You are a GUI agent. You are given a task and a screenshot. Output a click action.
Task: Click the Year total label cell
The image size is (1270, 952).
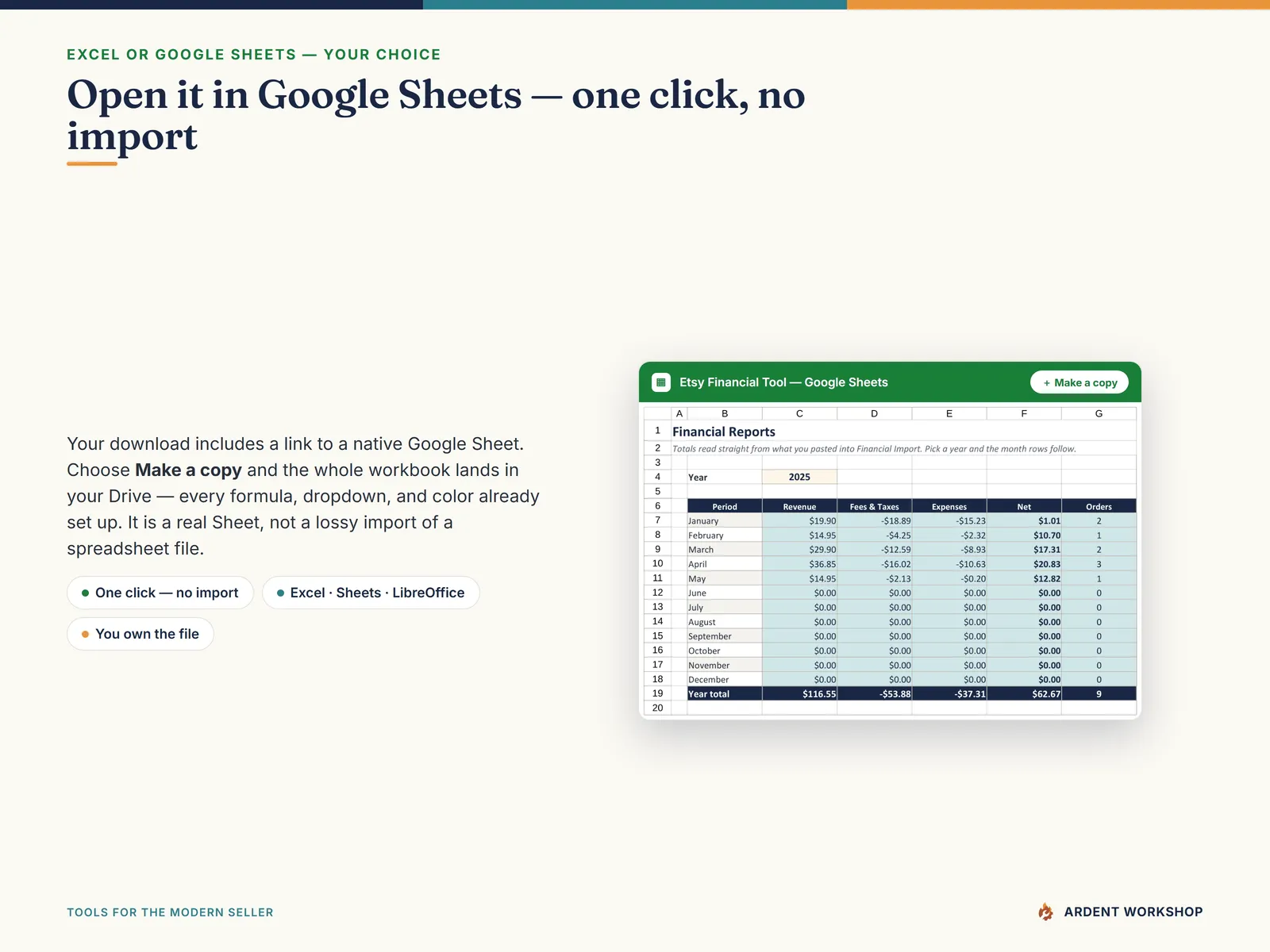[725, 693]
